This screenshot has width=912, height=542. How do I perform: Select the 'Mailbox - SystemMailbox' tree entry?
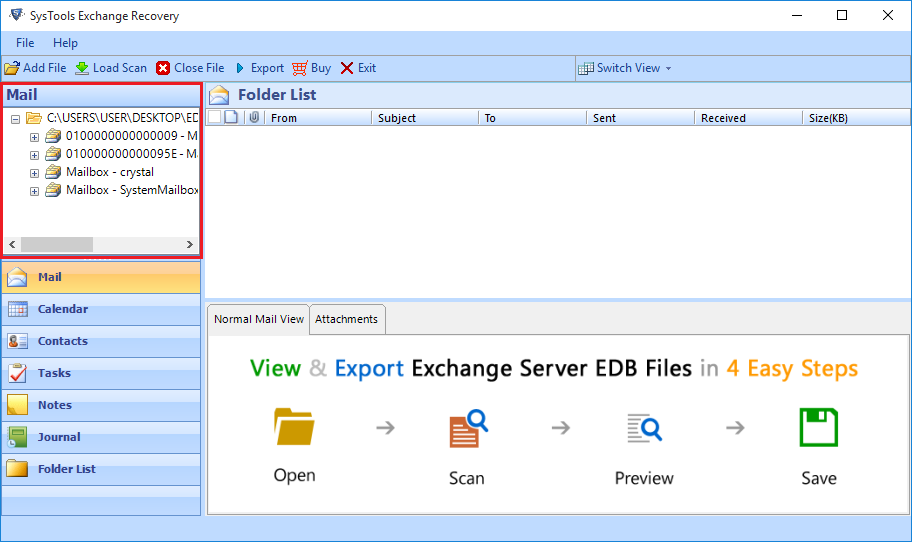pos(132,190)
